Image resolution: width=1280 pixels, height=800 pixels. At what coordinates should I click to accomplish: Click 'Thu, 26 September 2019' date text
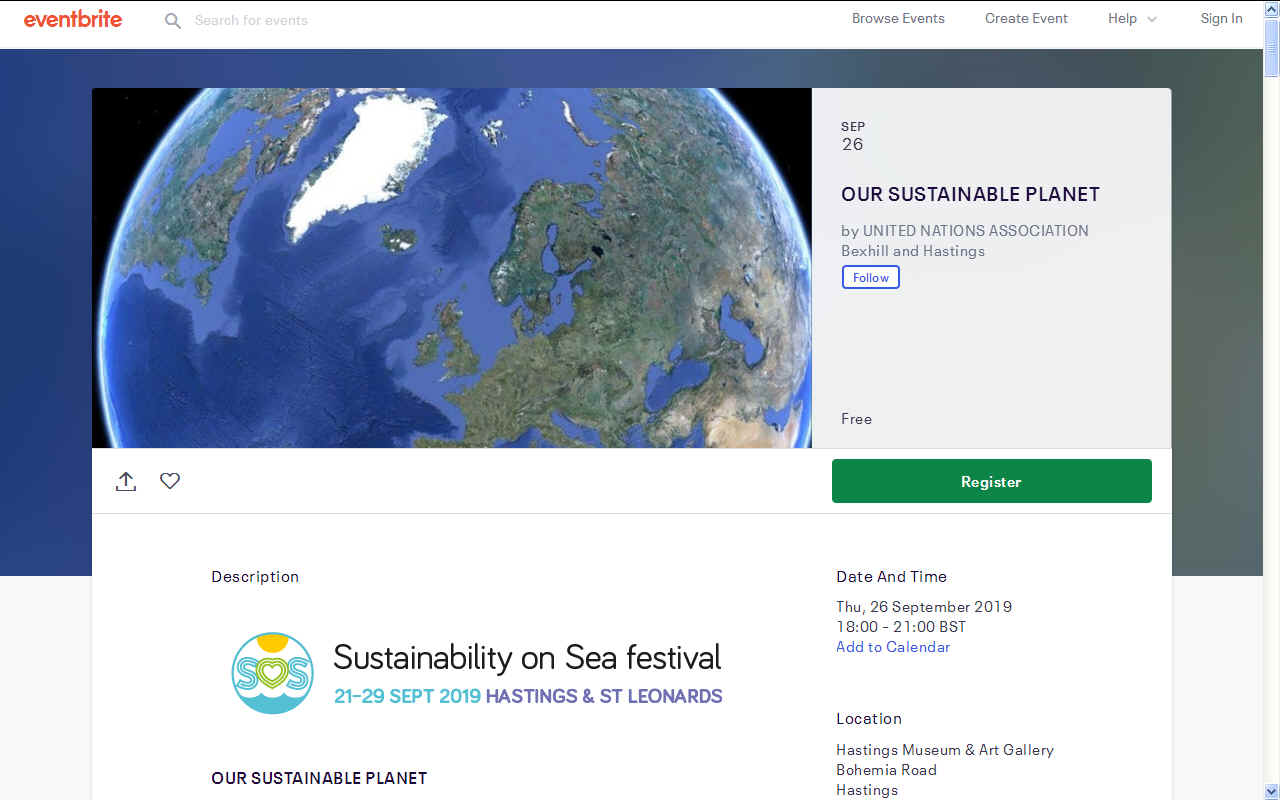pos(924,607)
